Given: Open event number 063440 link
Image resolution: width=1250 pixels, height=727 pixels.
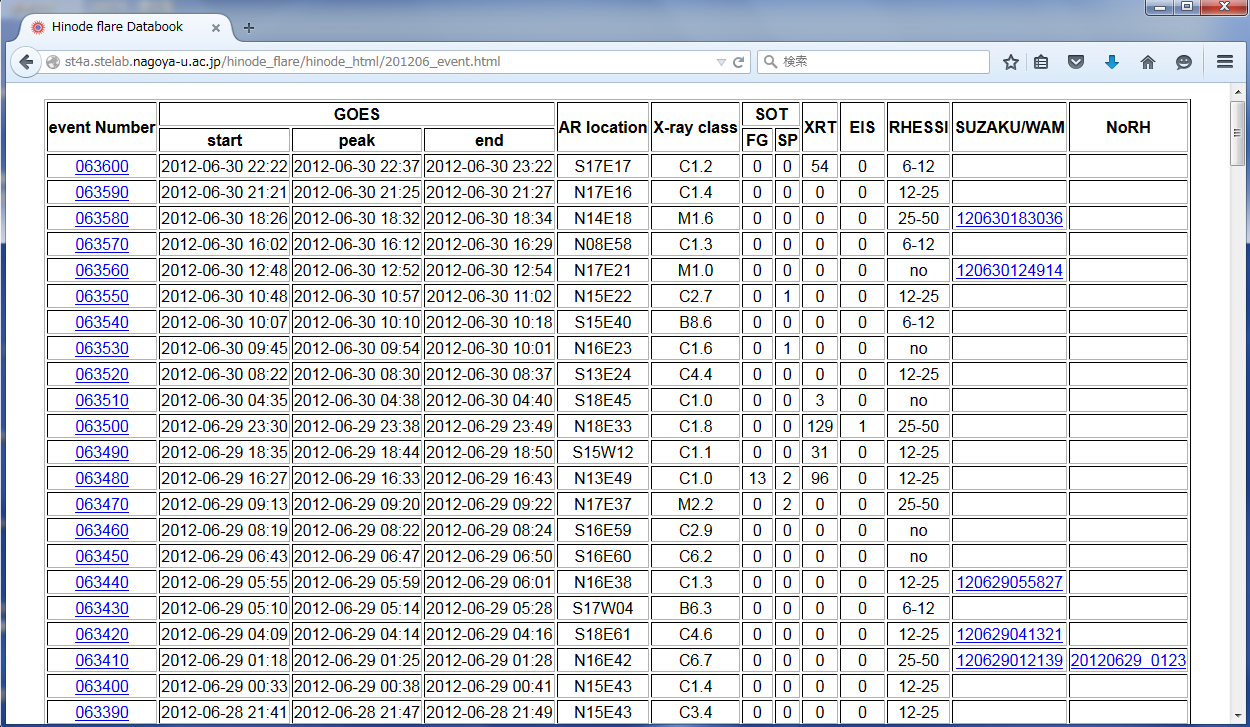Looking at the screenshot, I should coord(102,582).
